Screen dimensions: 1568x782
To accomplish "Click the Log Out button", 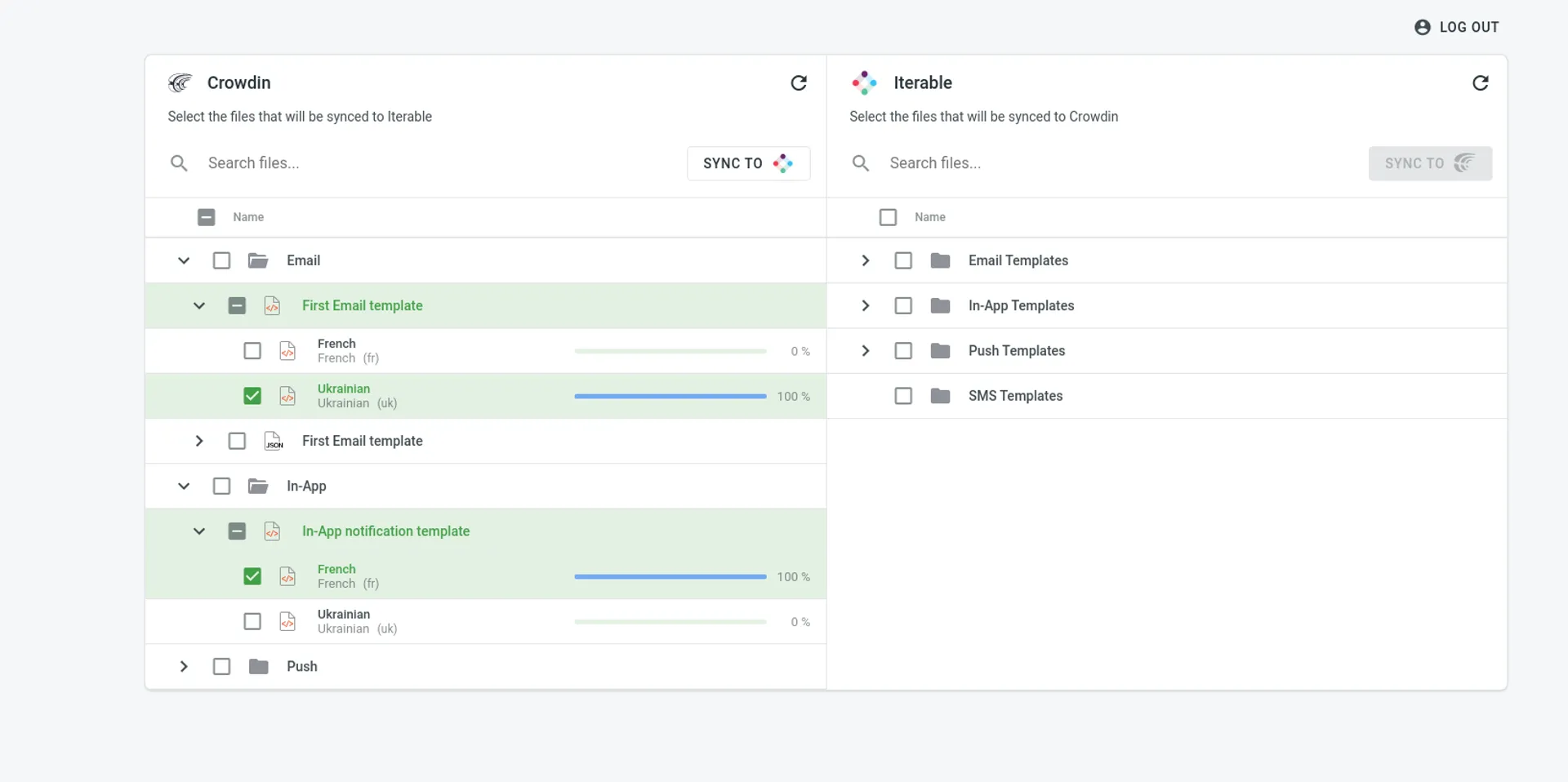I will [1457, 27].
